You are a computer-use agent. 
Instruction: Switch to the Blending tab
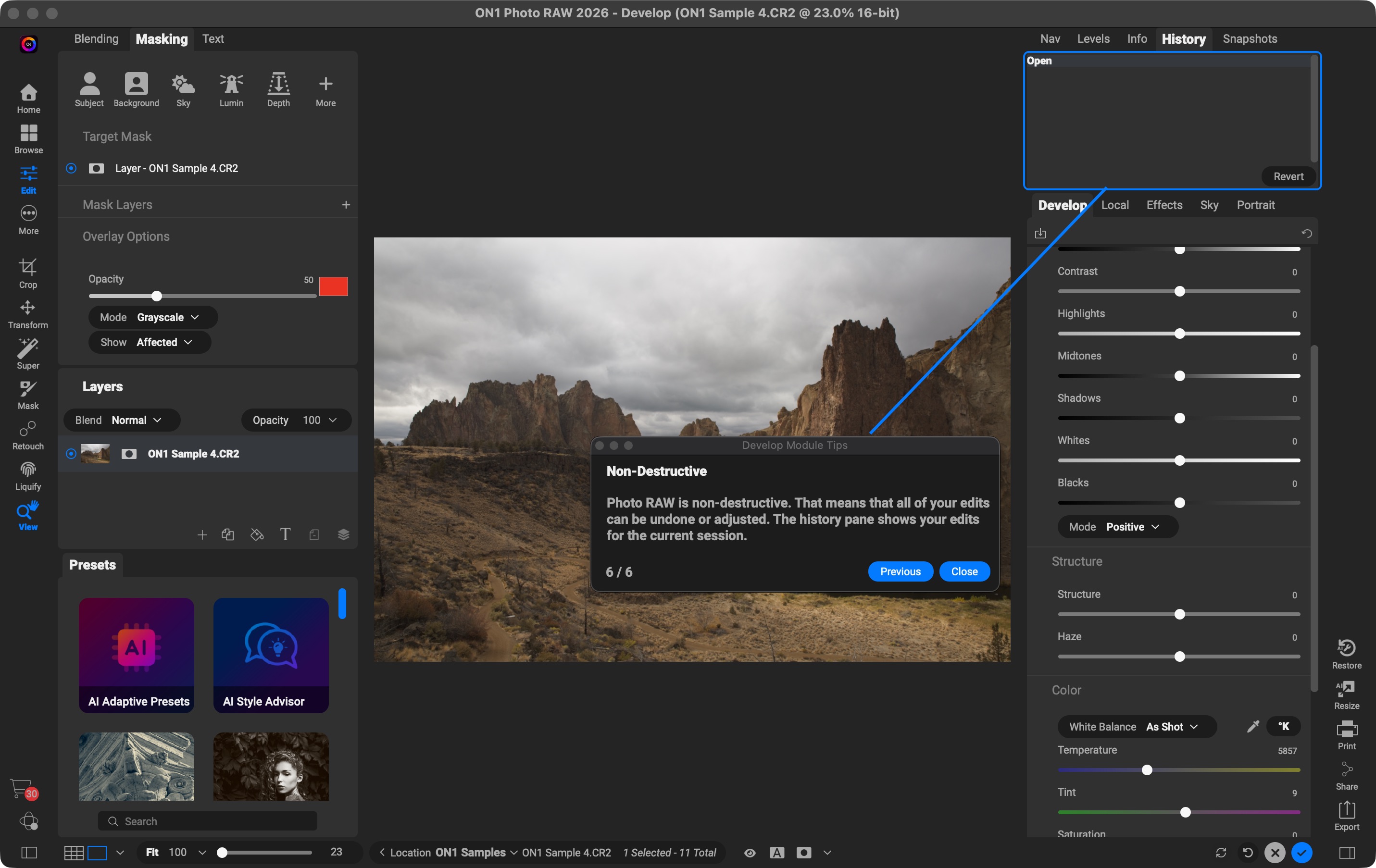tap(96, 38)
